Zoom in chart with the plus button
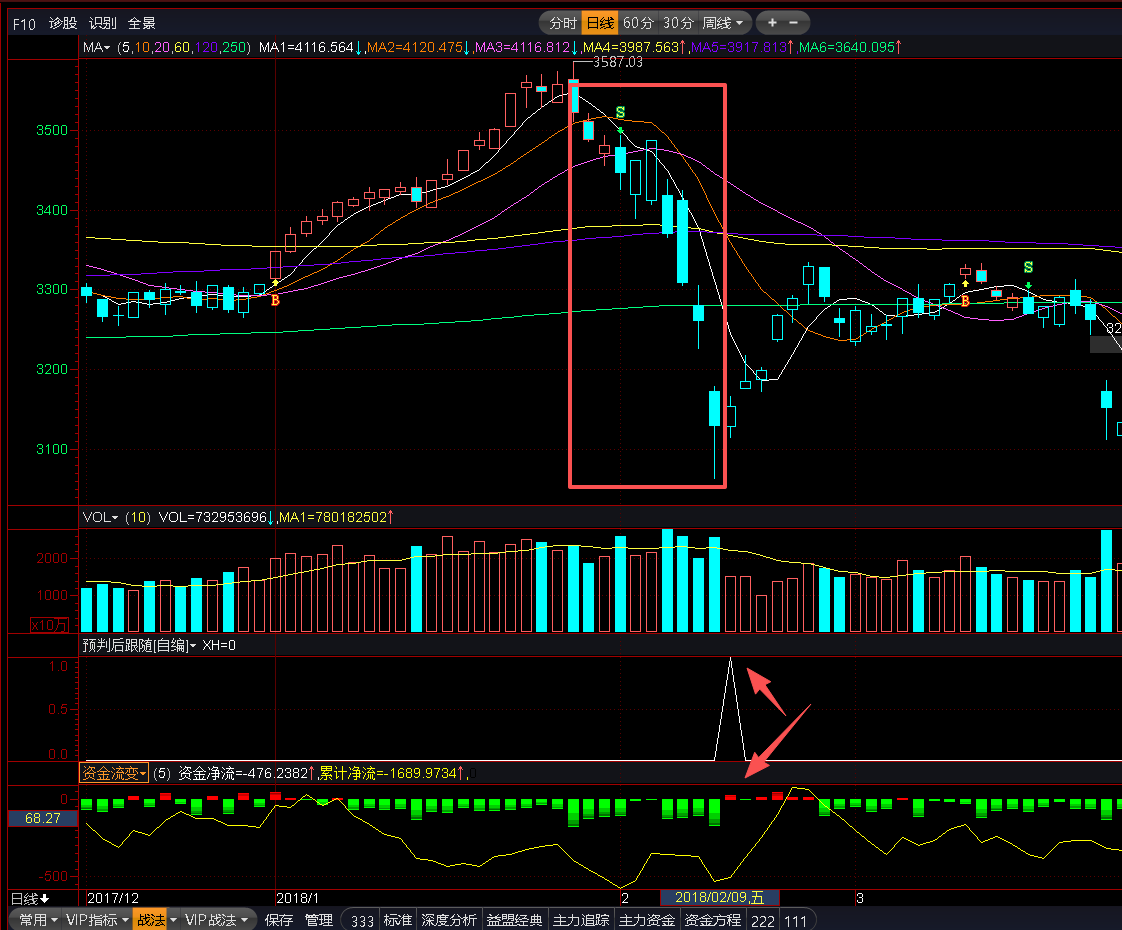Viewport: 1122px width, 930px height. pyautogui.click(x=772, y=23)
